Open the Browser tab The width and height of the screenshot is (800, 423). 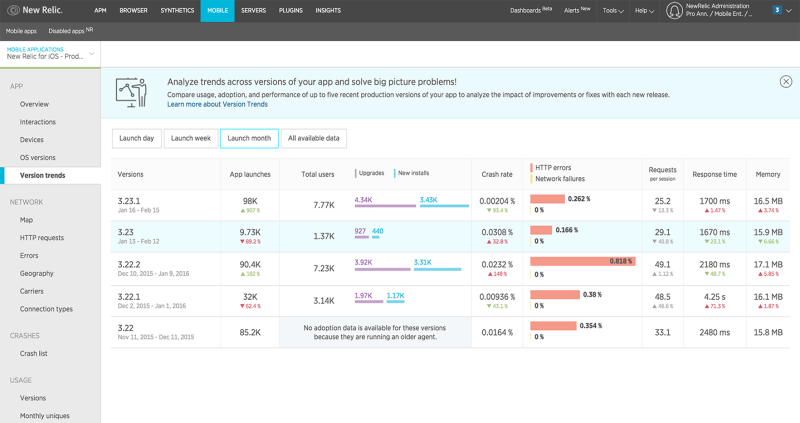tap(133, 10)
